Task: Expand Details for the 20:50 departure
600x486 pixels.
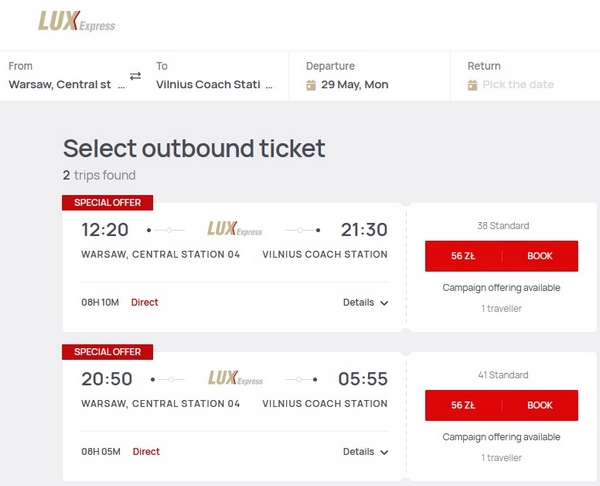Action: pos(365,452)
